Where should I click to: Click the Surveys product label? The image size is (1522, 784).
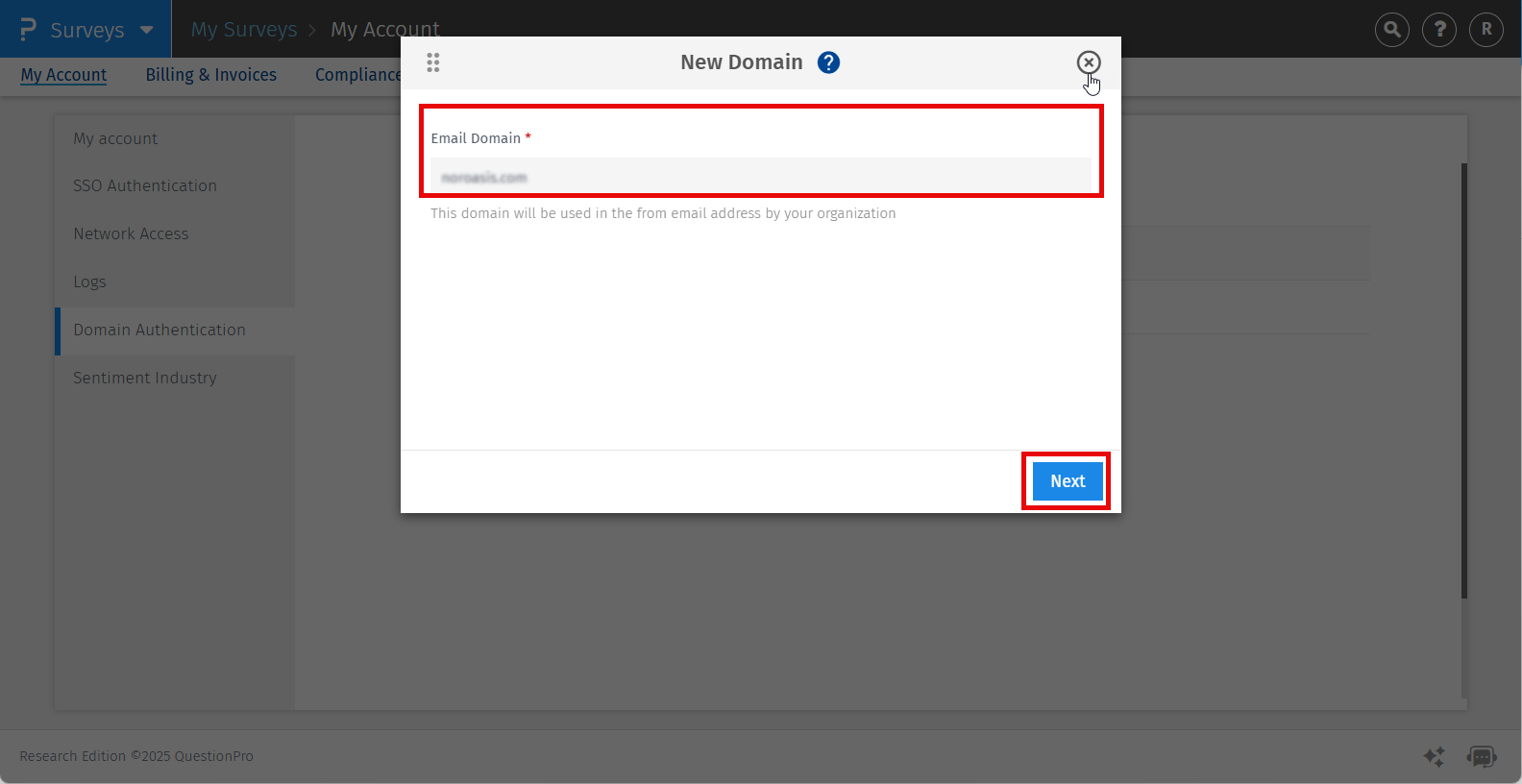(87, 30)
